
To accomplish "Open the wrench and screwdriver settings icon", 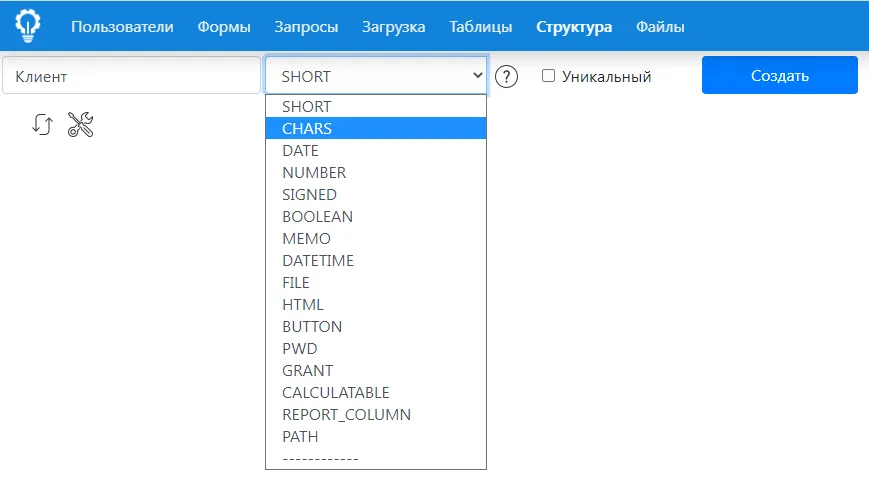I will 80,124.
